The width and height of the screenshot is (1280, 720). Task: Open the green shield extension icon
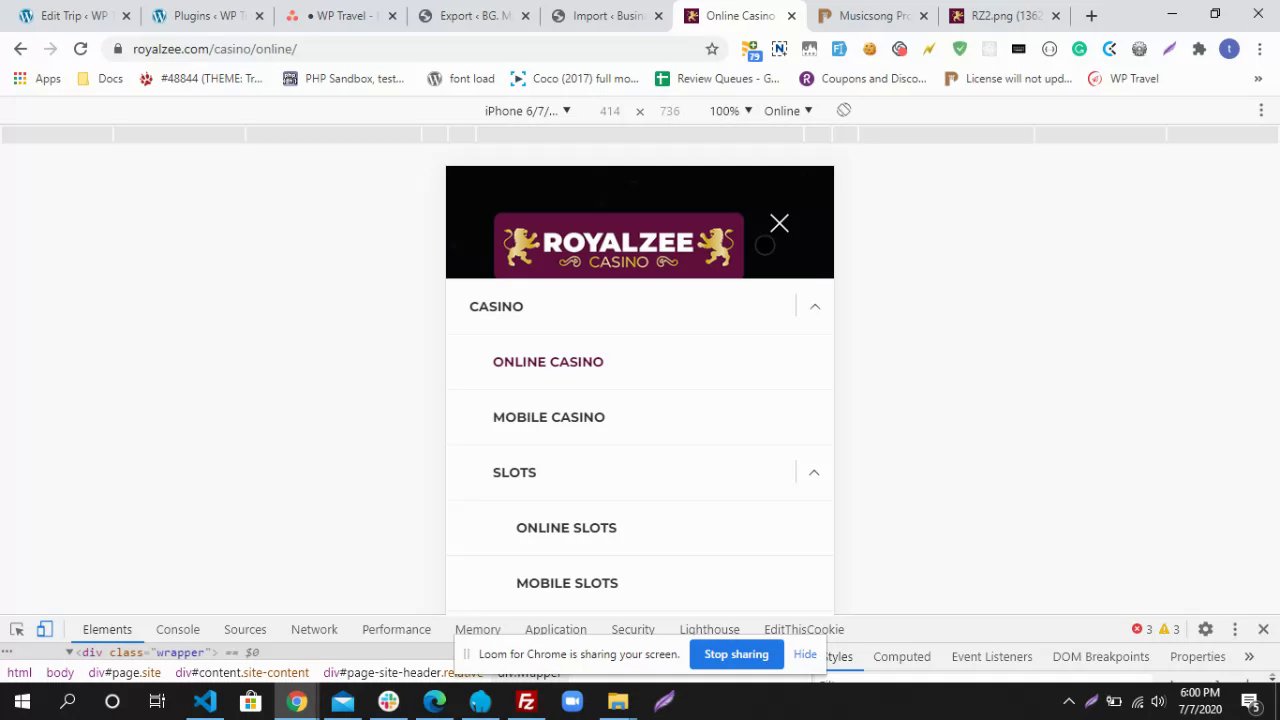pos(959,49)
